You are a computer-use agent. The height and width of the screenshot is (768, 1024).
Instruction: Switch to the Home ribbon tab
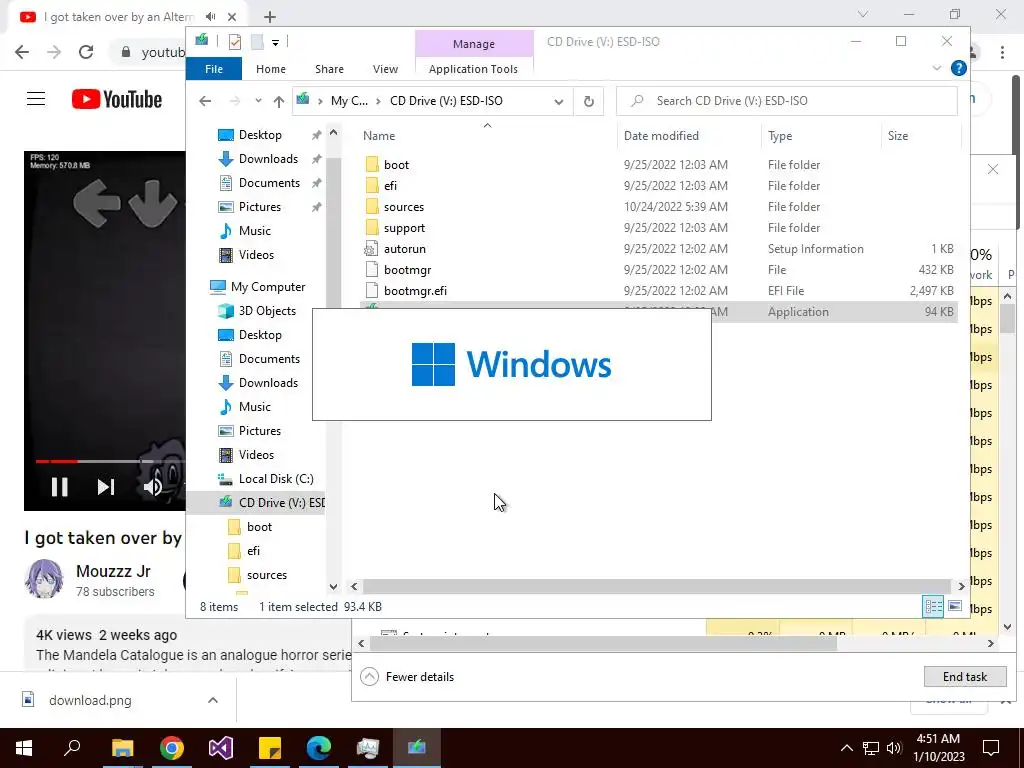tap(270, 69)
